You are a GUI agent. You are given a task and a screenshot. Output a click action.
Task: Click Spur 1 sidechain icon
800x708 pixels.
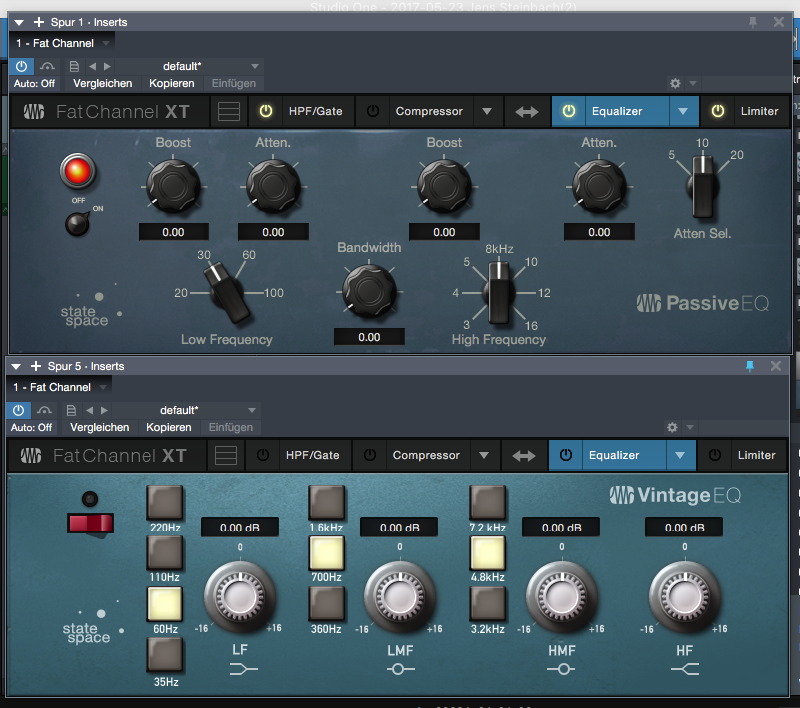point(47,66)
